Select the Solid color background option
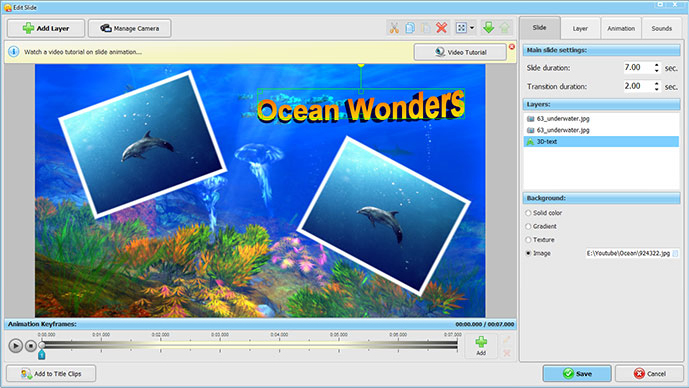Screen dimensions: 689x388 528,213
